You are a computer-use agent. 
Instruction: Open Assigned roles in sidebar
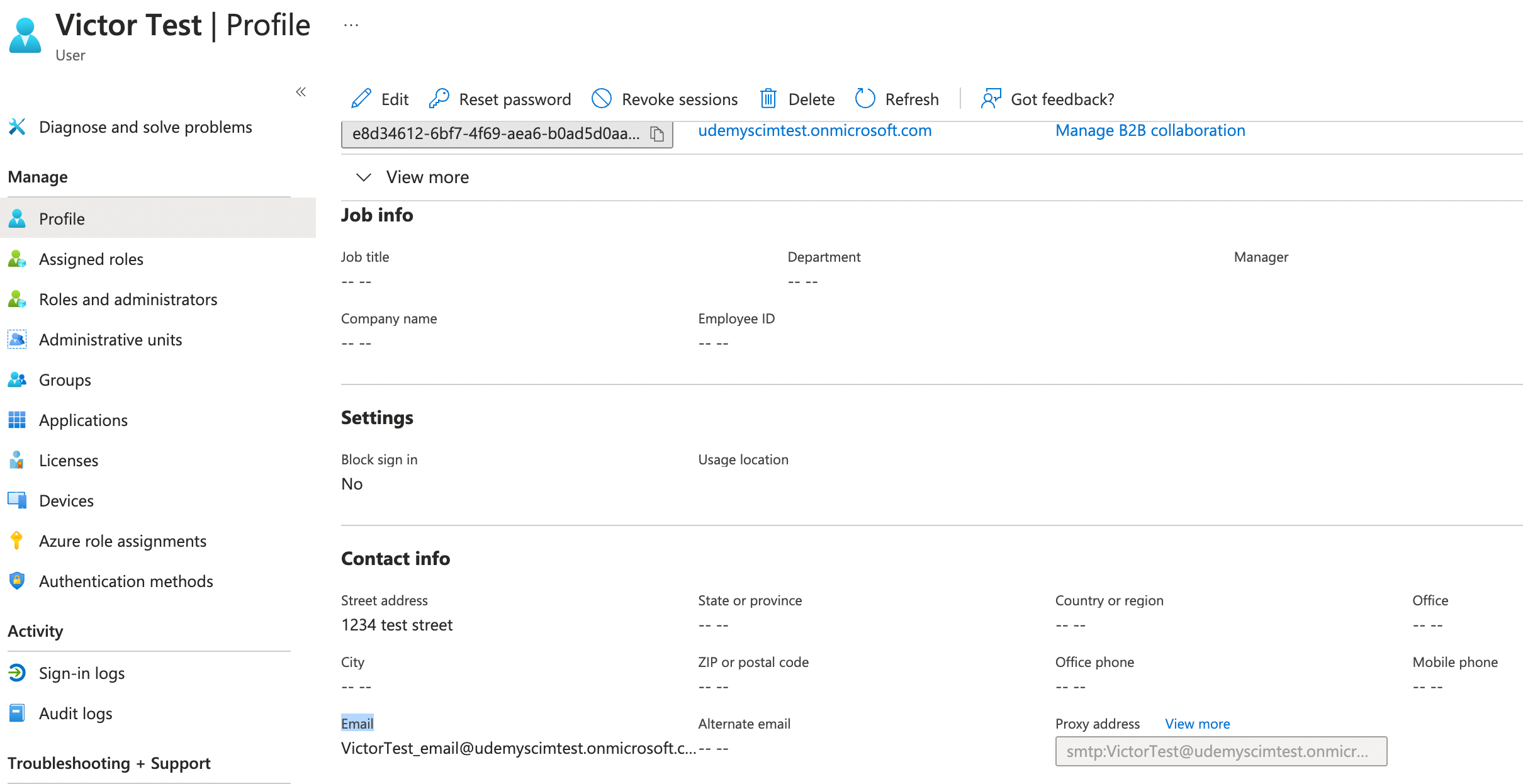pos(91,259)
